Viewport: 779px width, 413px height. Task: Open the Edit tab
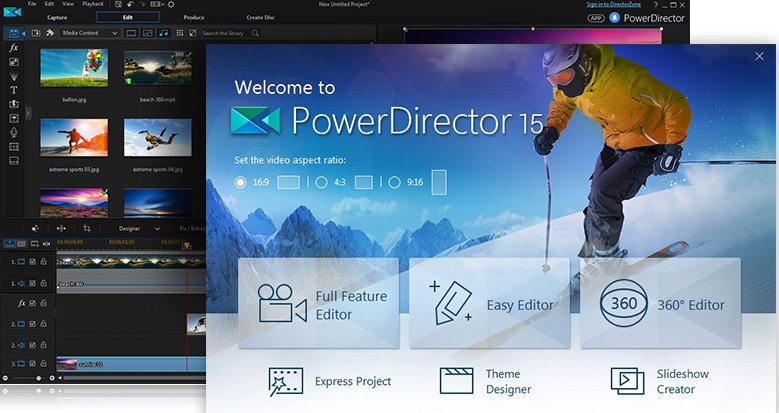[x=128, y=17]
